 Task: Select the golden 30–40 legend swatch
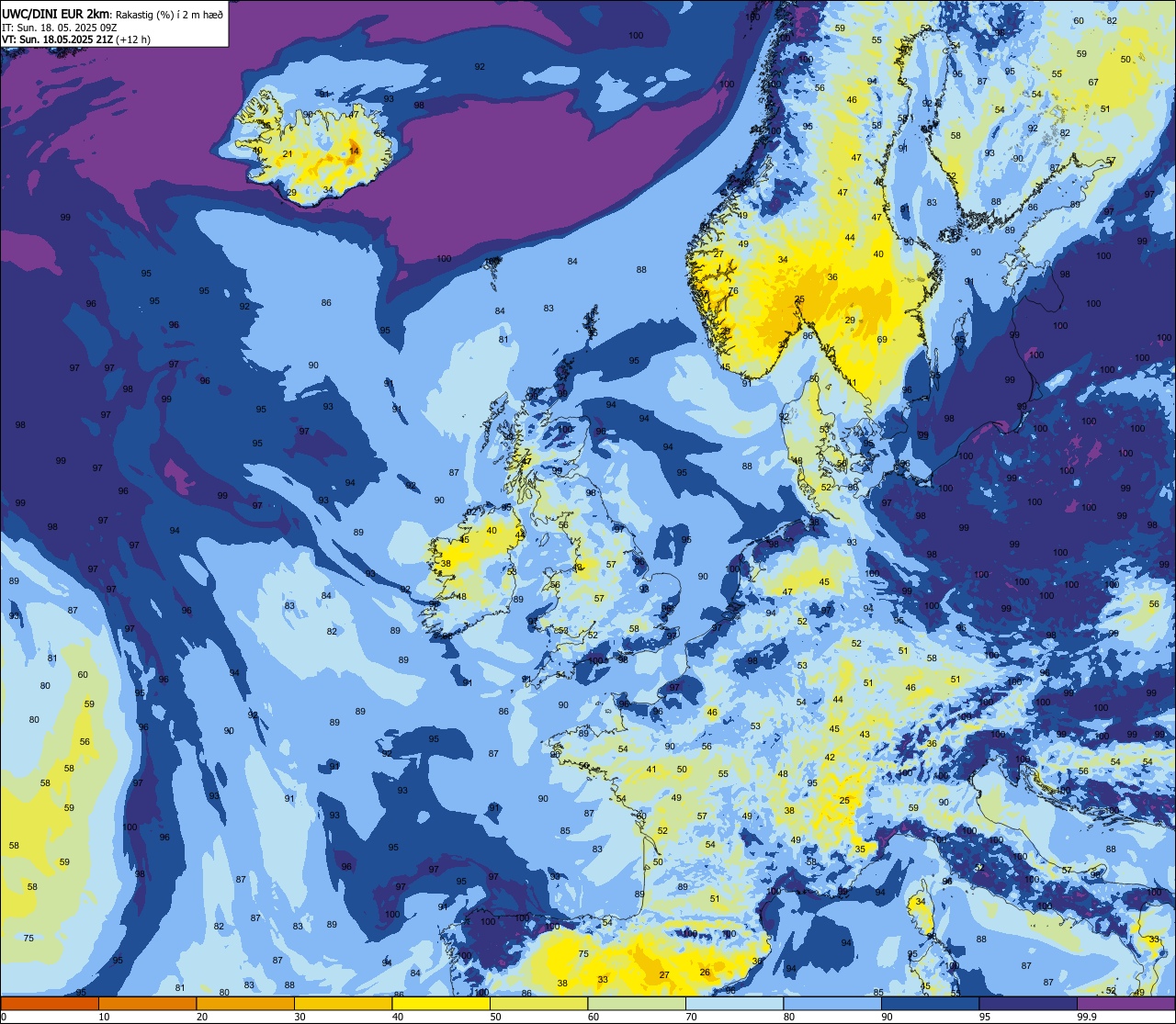[x=343, y=1003]
